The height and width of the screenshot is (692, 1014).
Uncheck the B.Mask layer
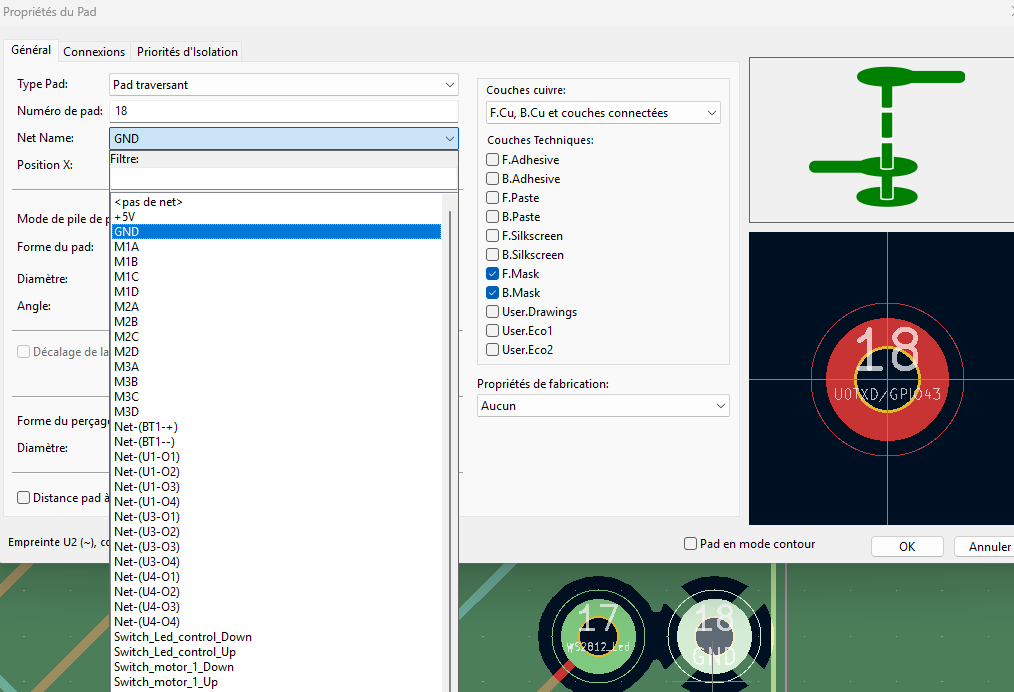click(x=493, y=293)
